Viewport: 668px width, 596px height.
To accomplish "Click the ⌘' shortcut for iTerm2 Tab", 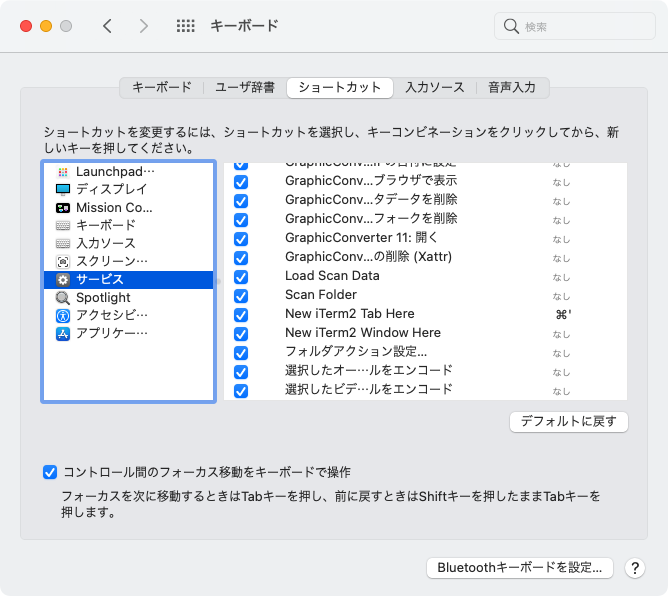I will click(563, 315).
